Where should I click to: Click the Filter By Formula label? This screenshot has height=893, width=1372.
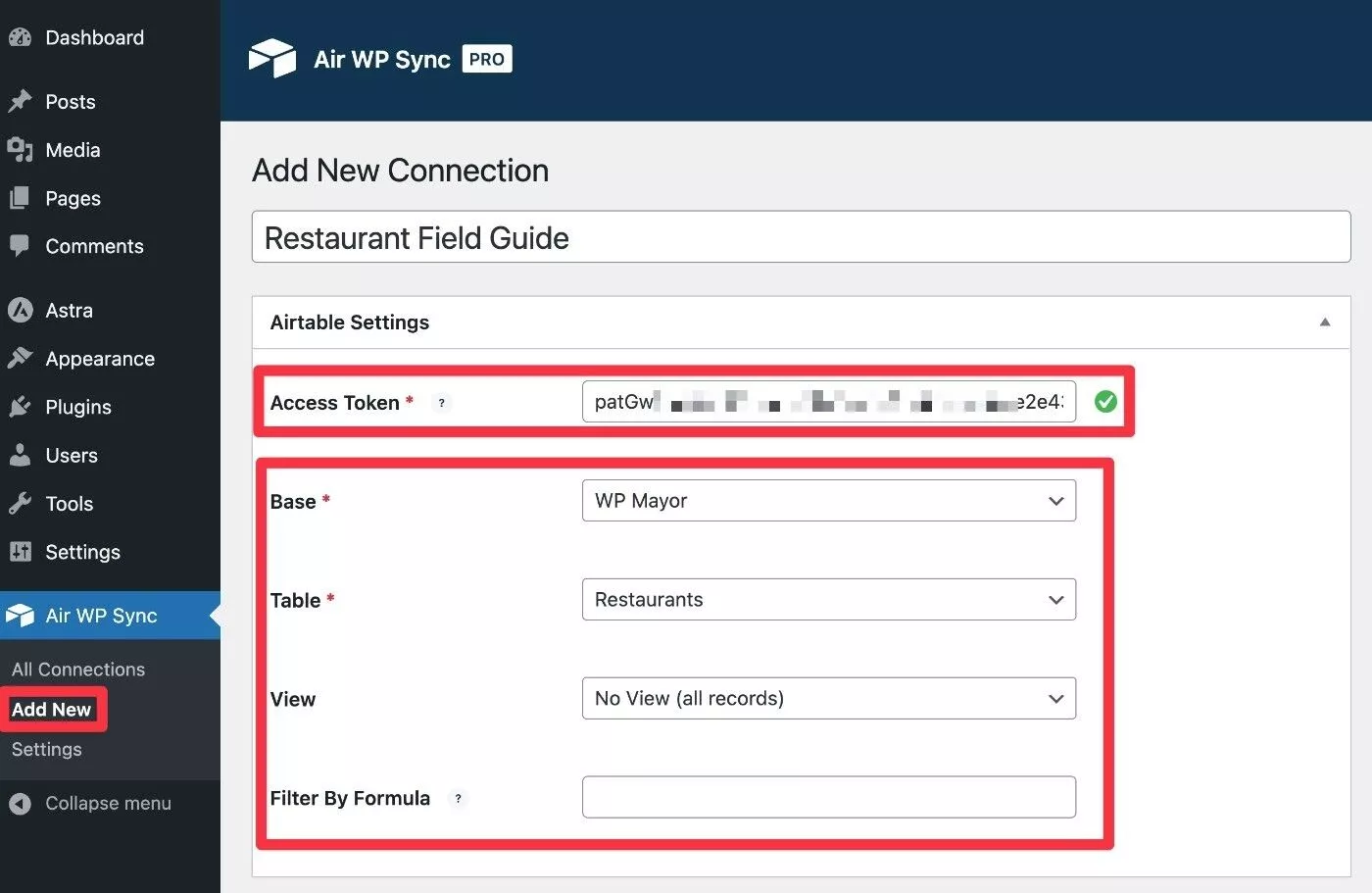tap(350, 799)
